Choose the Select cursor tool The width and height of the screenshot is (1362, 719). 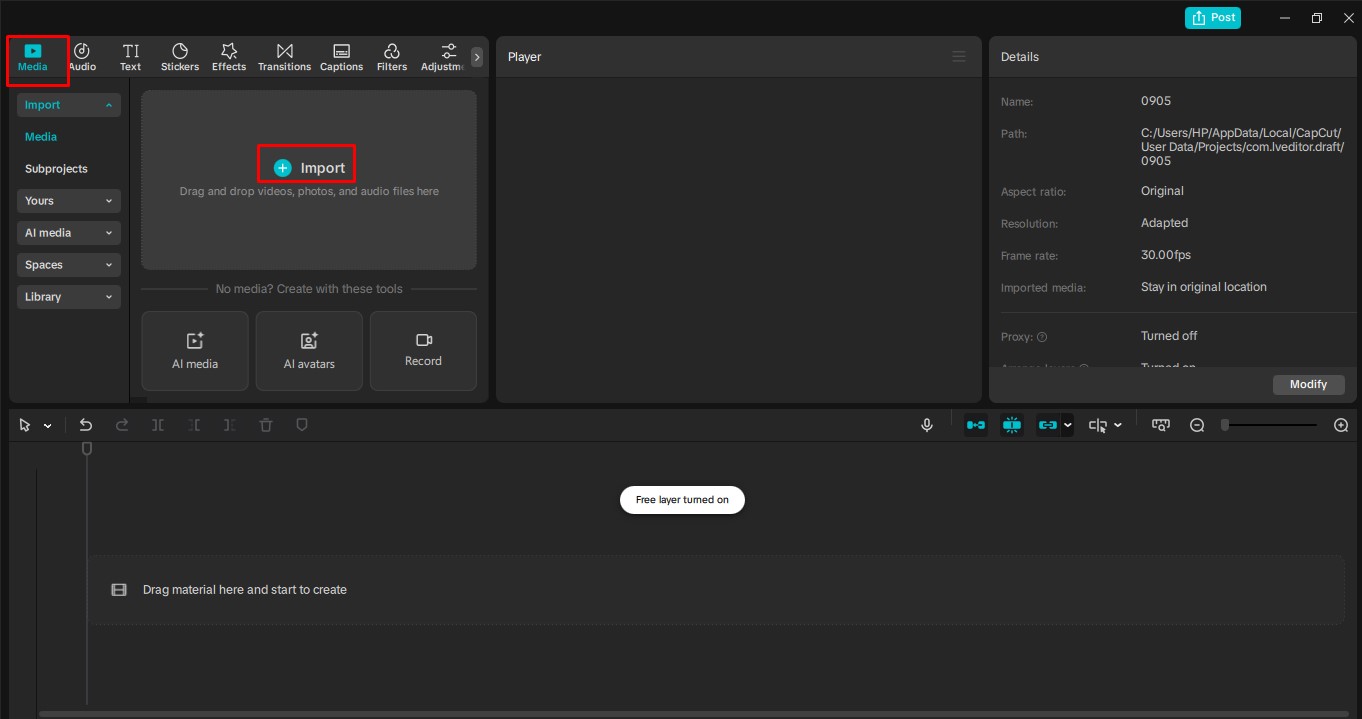(x=25, y=425)
